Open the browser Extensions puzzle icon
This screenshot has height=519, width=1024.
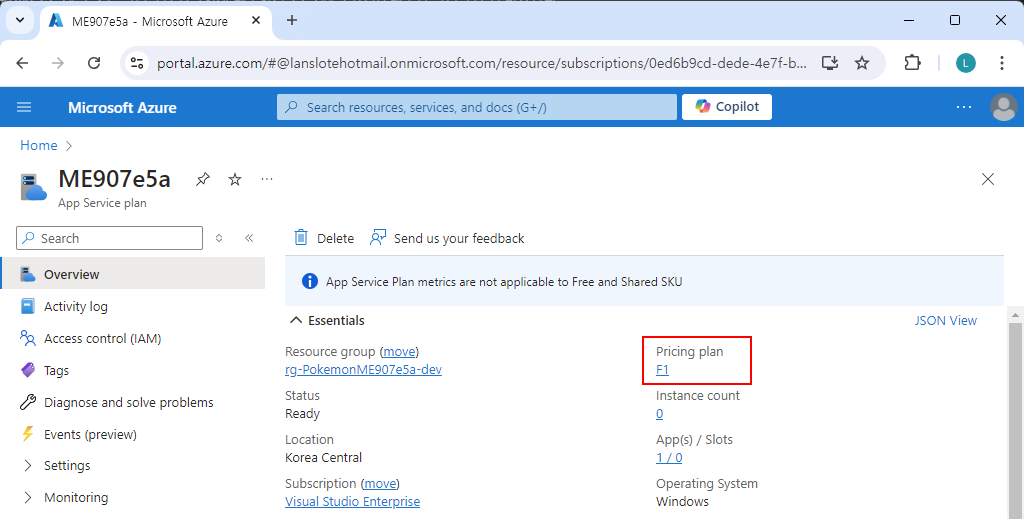point(912,63)
